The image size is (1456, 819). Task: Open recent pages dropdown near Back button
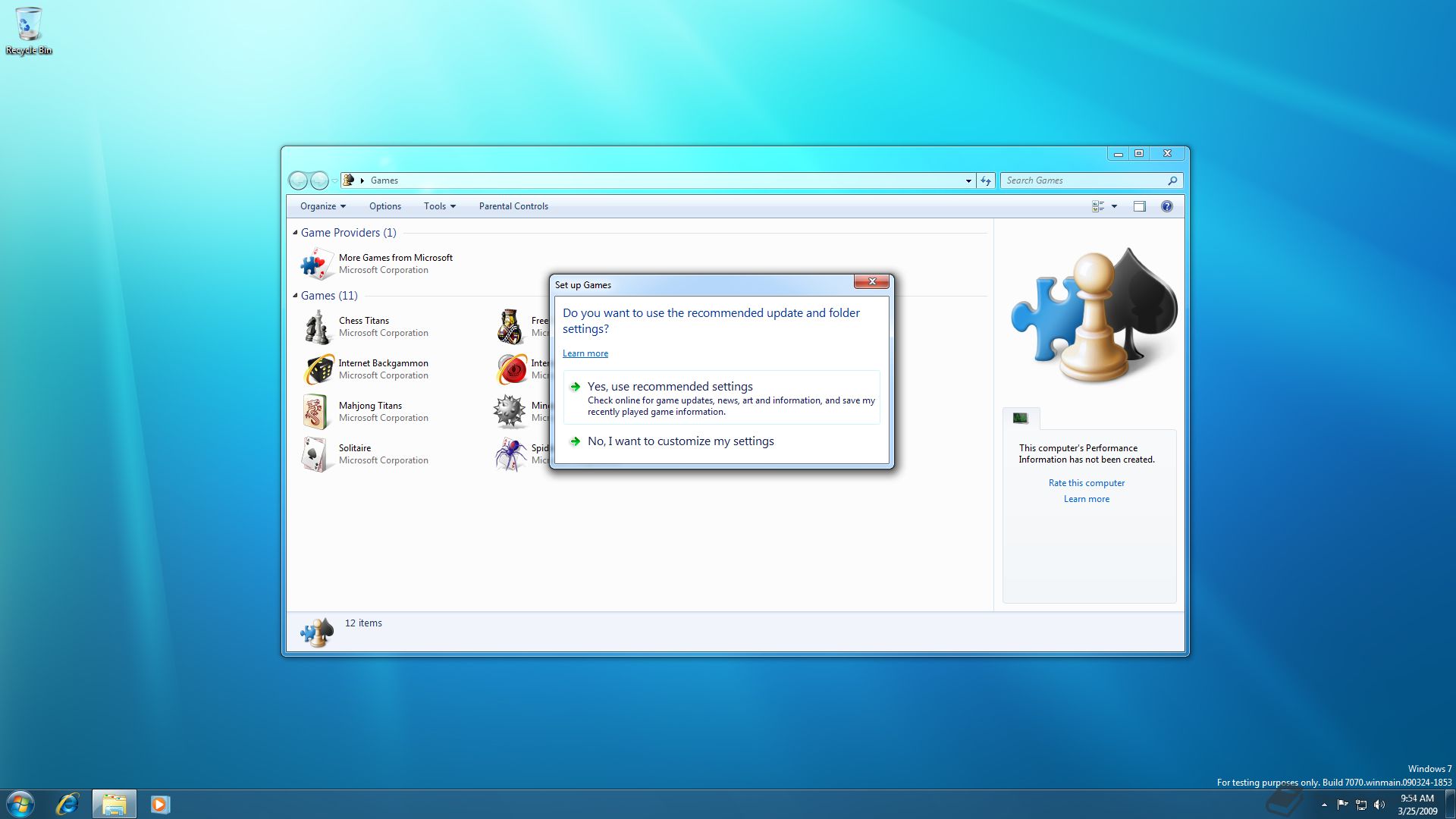coord(334,180)
